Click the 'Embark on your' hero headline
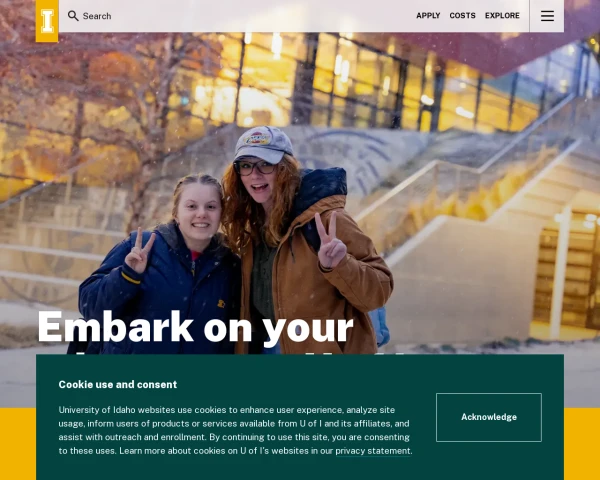The height and width of the screenshot is (480, 600). point(195,328)
